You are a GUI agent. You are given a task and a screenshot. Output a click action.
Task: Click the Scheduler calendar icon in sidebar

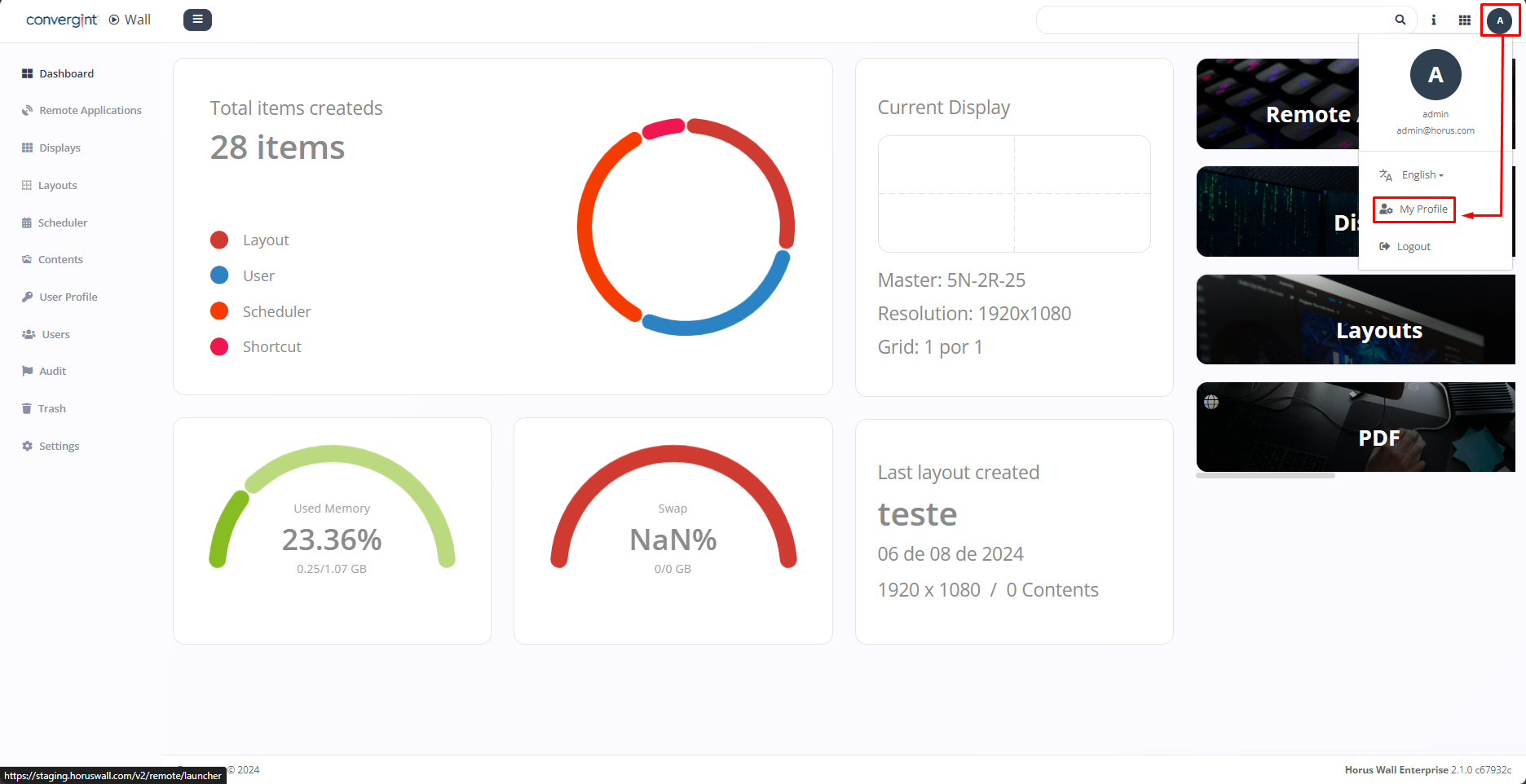pos(27,223)
